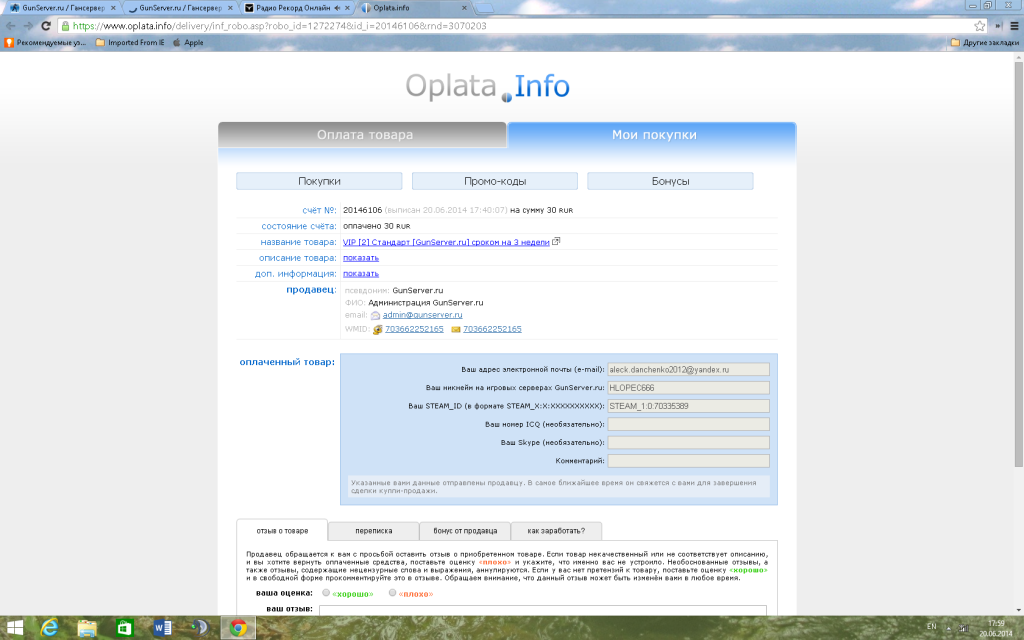Open File Explorer from the taskbar
The width and height of the screenshot is (1024, 640).
coord(87,628)
